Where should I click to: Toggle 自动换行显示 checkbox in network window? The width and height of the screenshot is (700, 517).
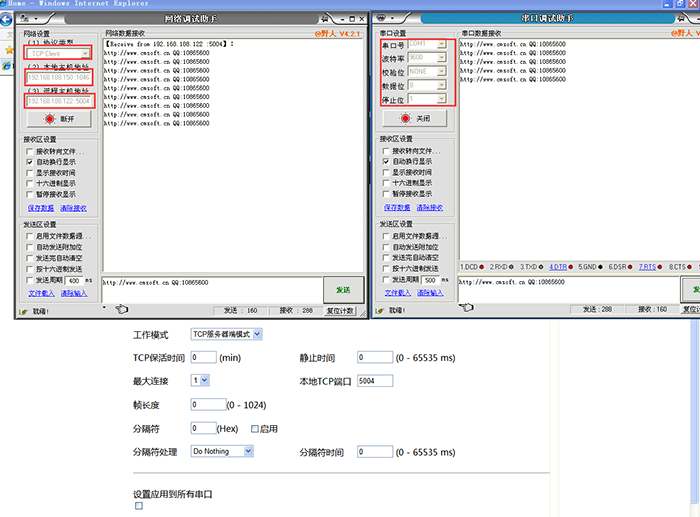[x=30, y=161]
